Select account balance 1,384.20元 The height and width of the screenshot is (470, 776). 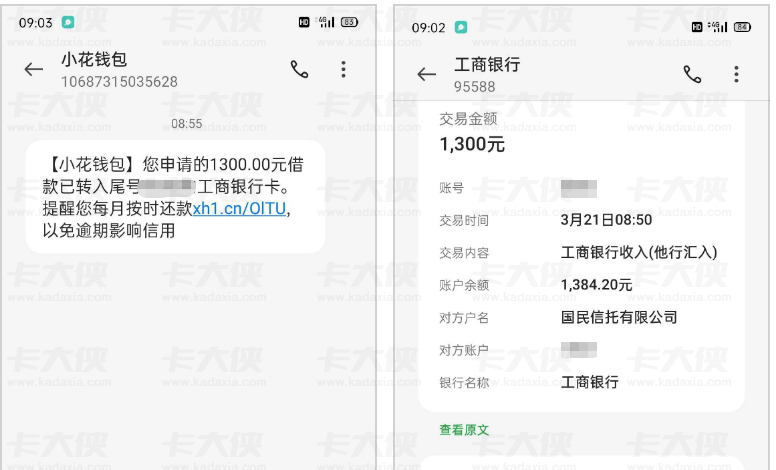(x=596, y=285)
